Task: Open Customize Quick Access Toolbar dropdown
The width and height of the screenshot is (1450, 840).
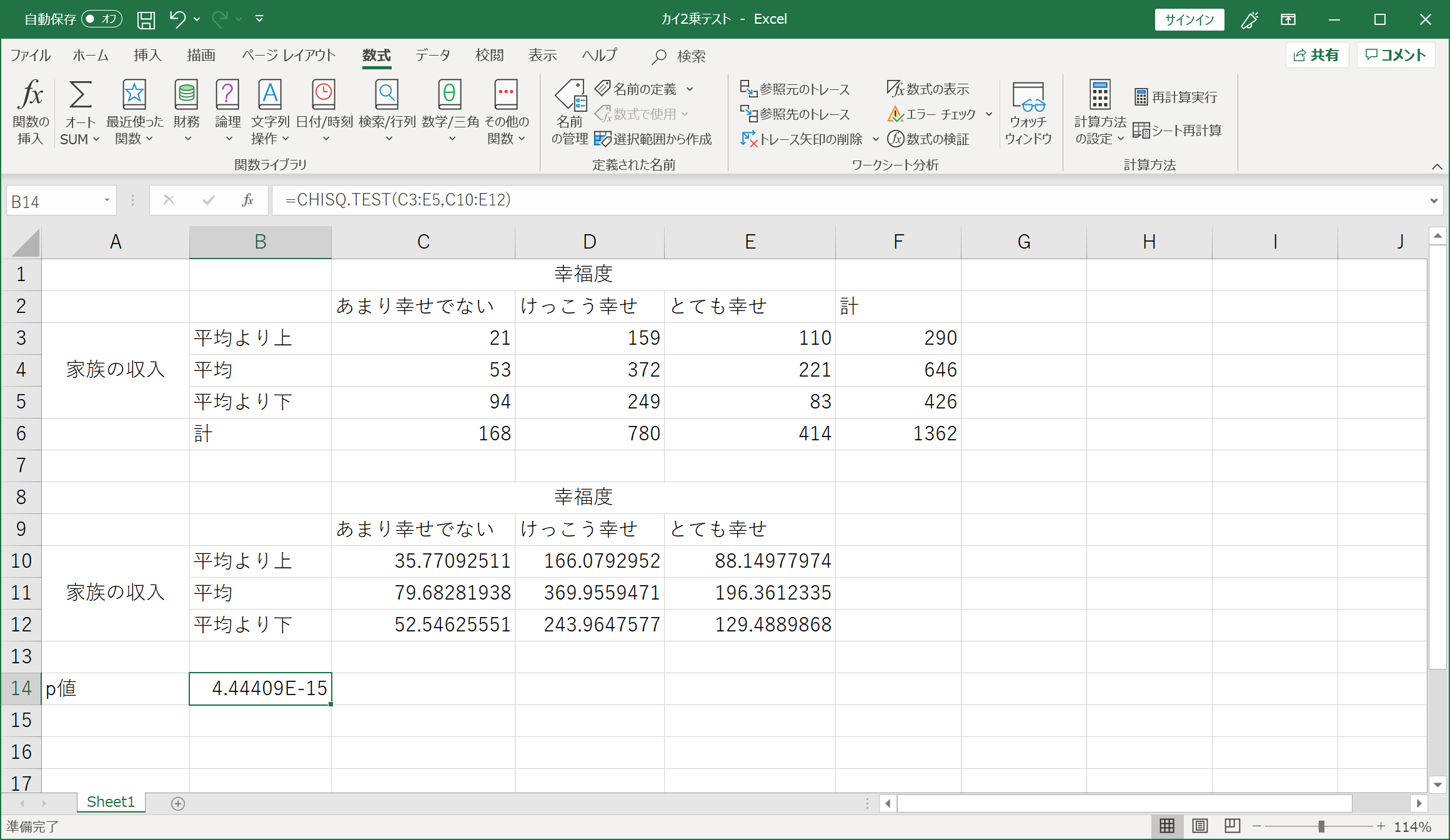Action: point(259,19)
